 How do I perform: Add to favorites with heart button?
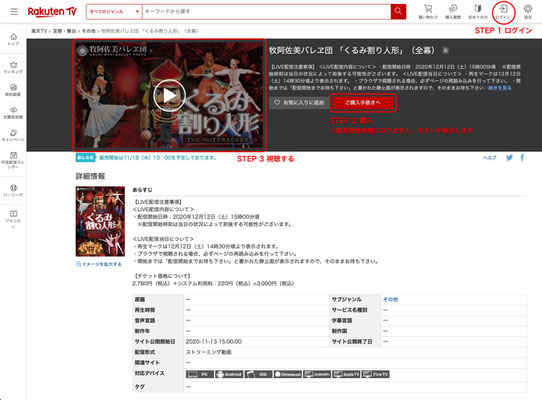[x=299, y=103]
